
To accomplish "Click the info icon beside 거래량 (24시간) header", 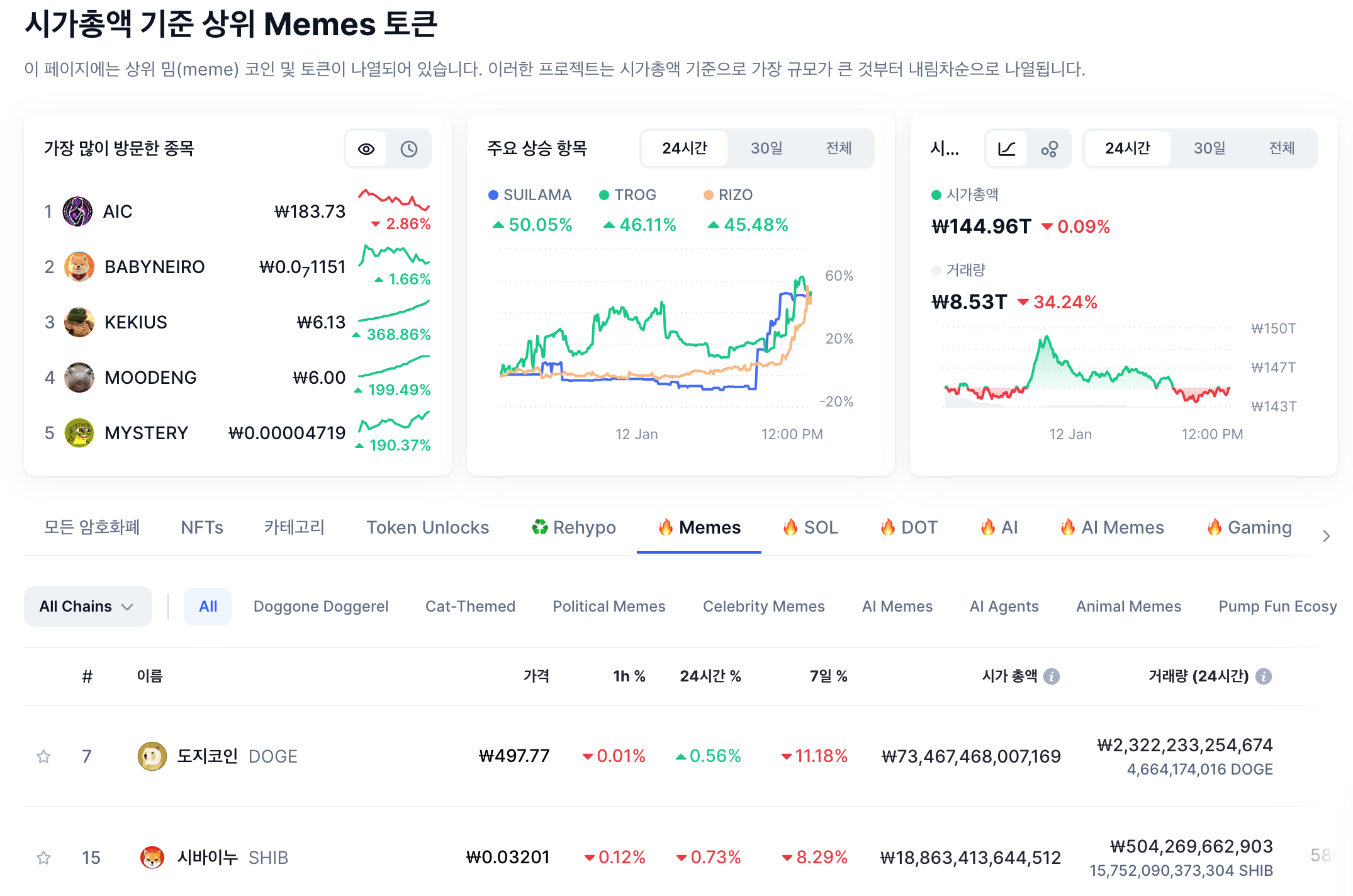I will tap(1263, 676).
